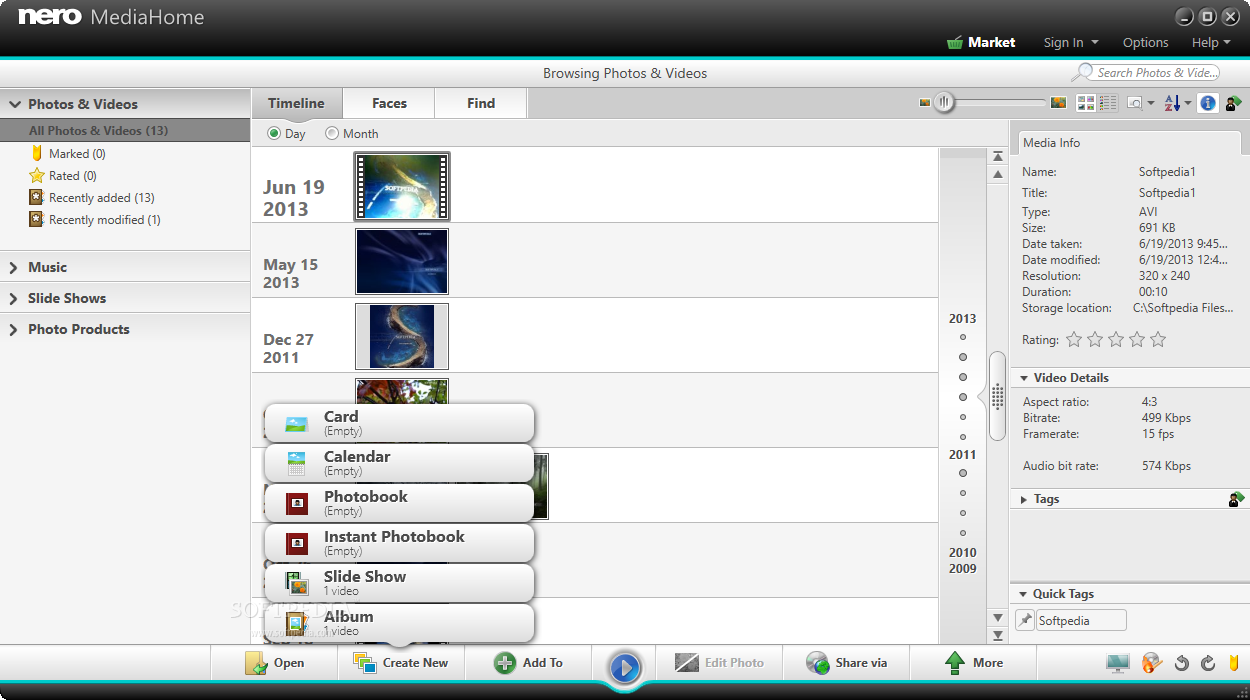Click the pin icon beside Softpedia tag
The image size is (1250, 700).
1025,621
